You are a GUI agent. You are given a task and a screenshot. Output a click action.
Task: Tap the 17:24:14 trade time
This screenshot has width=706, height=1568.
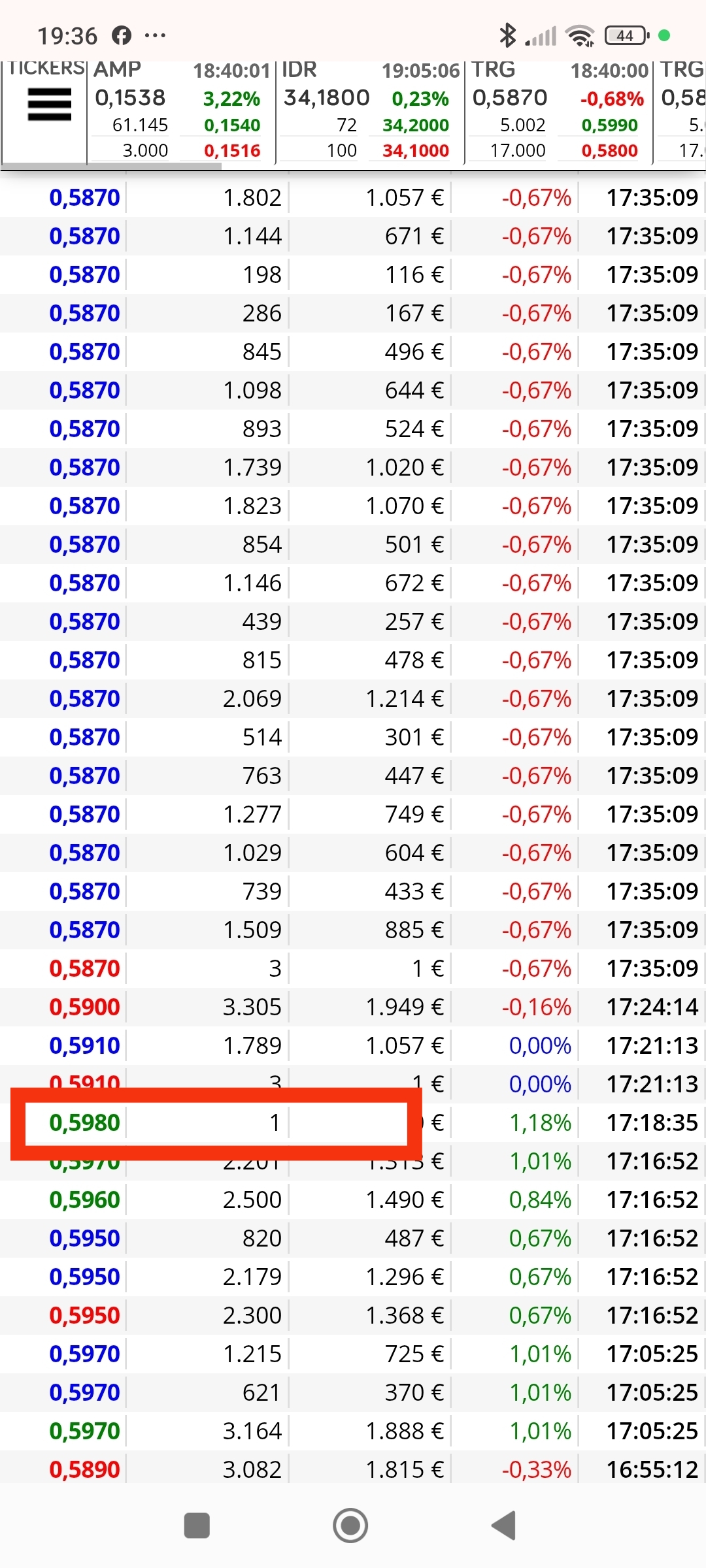(x=652, y=1007)
